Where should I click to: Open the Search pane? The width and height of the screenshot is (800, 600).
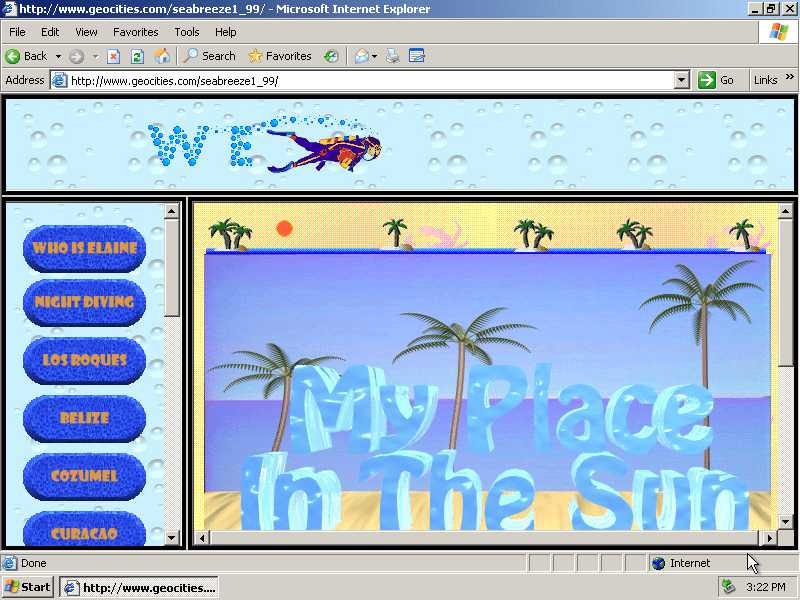(210, 56)
